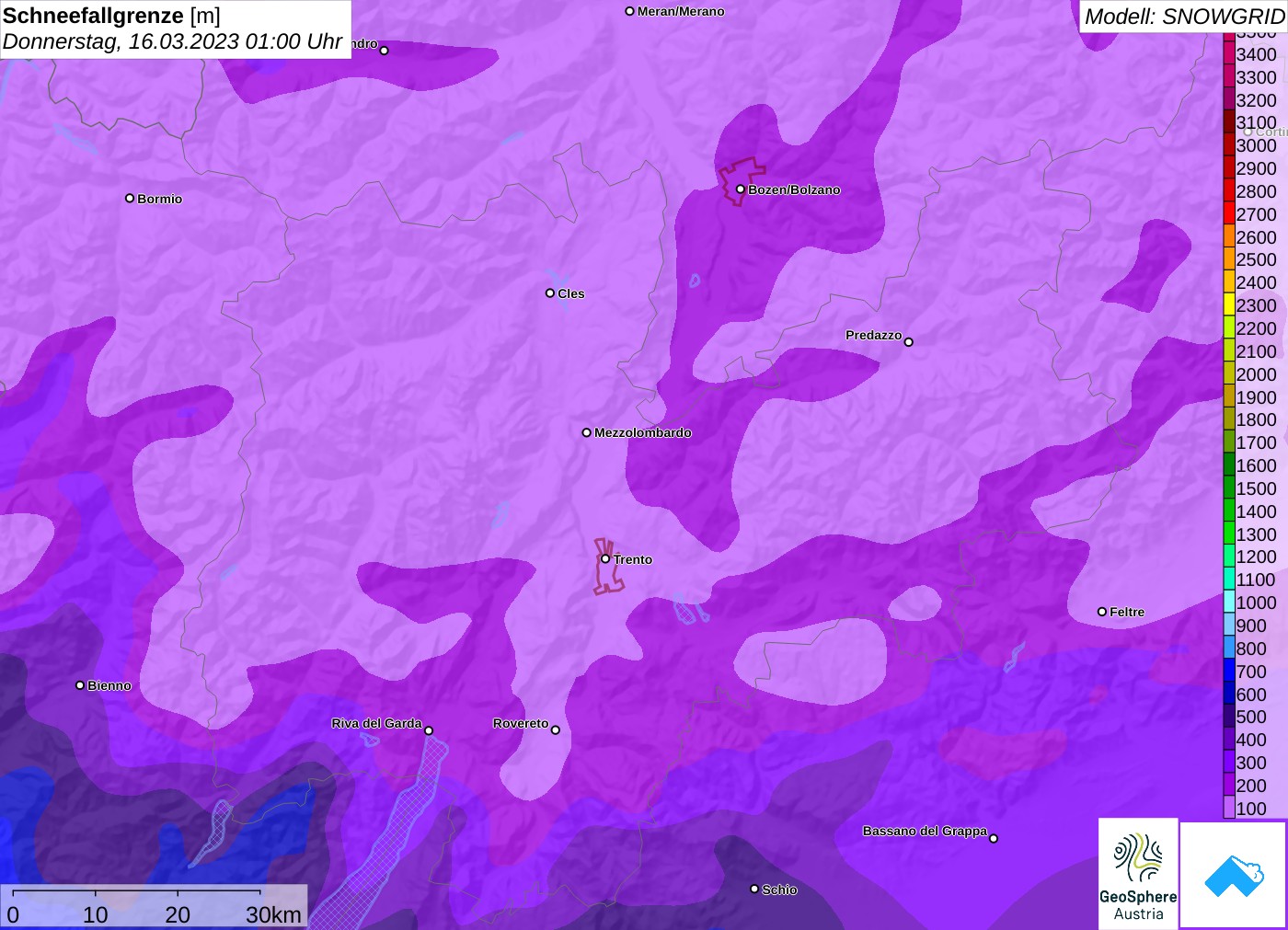This screenshot has width=1288, height=930.
Task: Click the Feltre marker dot
Action: tap(1102, 612)
